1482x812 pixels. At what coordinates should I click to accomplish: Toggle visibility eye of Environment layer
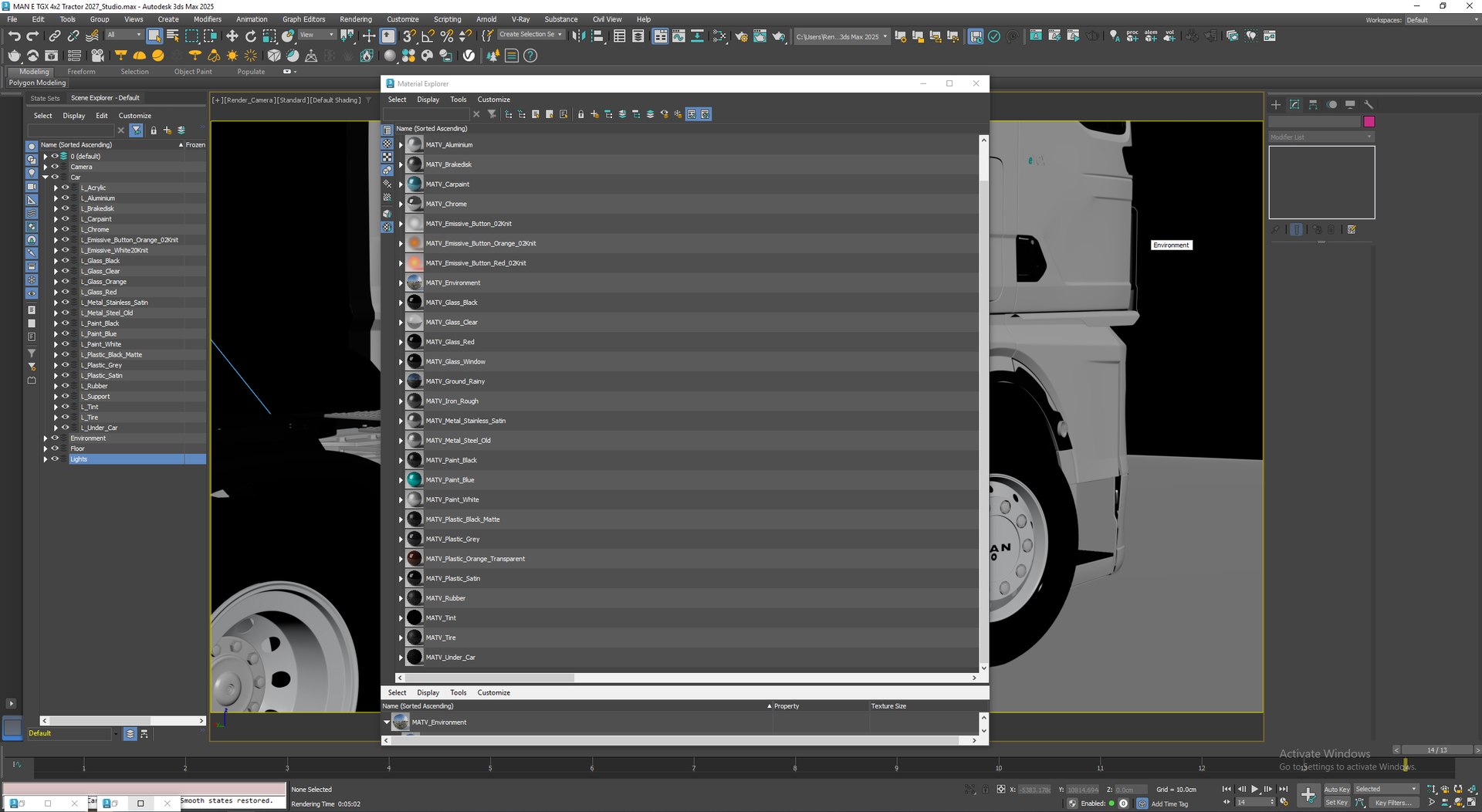click(x=55, y=438)
